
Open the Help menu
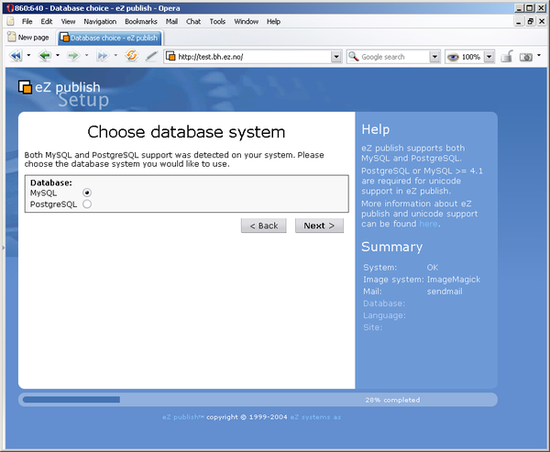point(273,22)
